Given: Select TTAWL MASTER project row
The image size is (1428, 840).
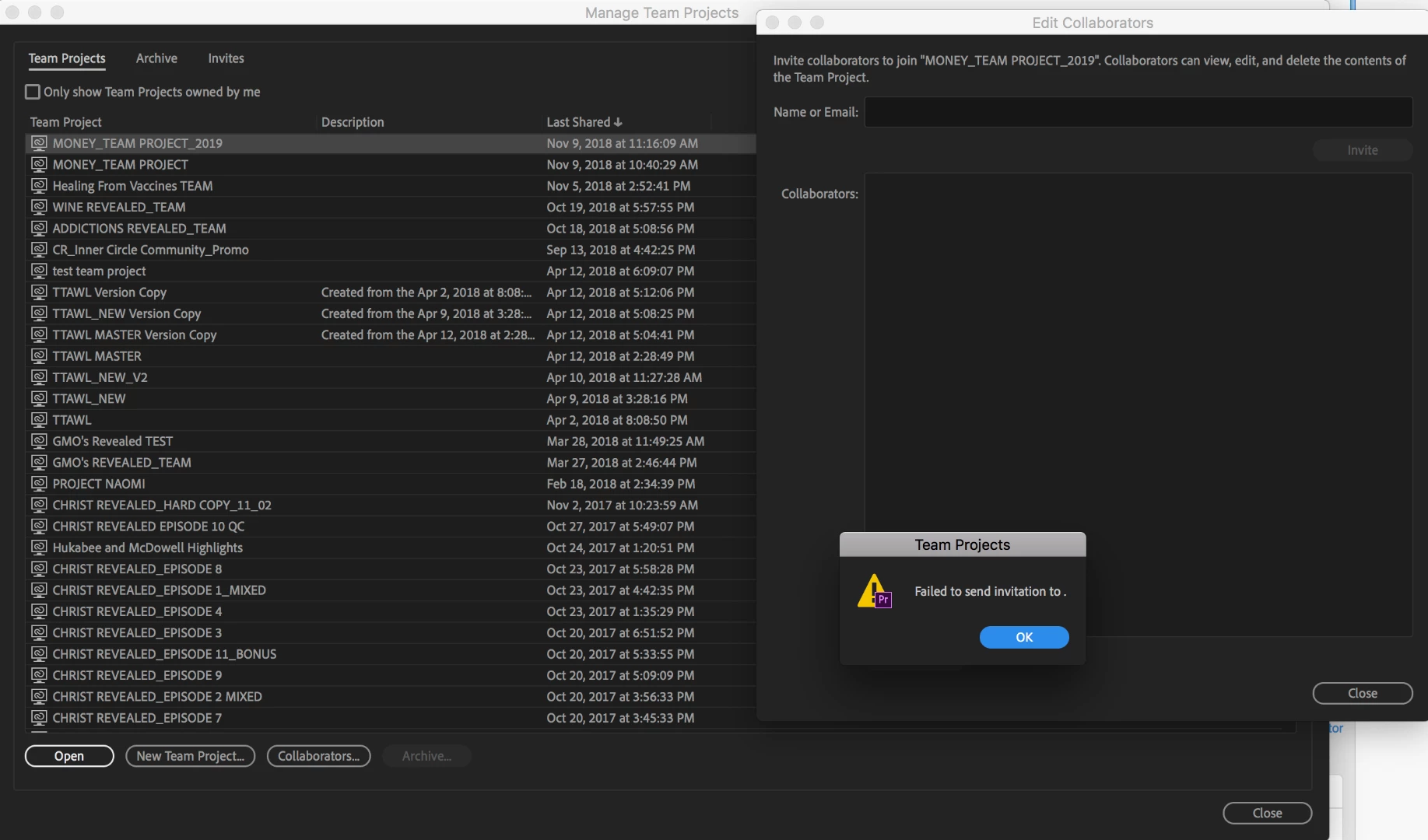Looking at the screenshot, I should coord(391,355).
